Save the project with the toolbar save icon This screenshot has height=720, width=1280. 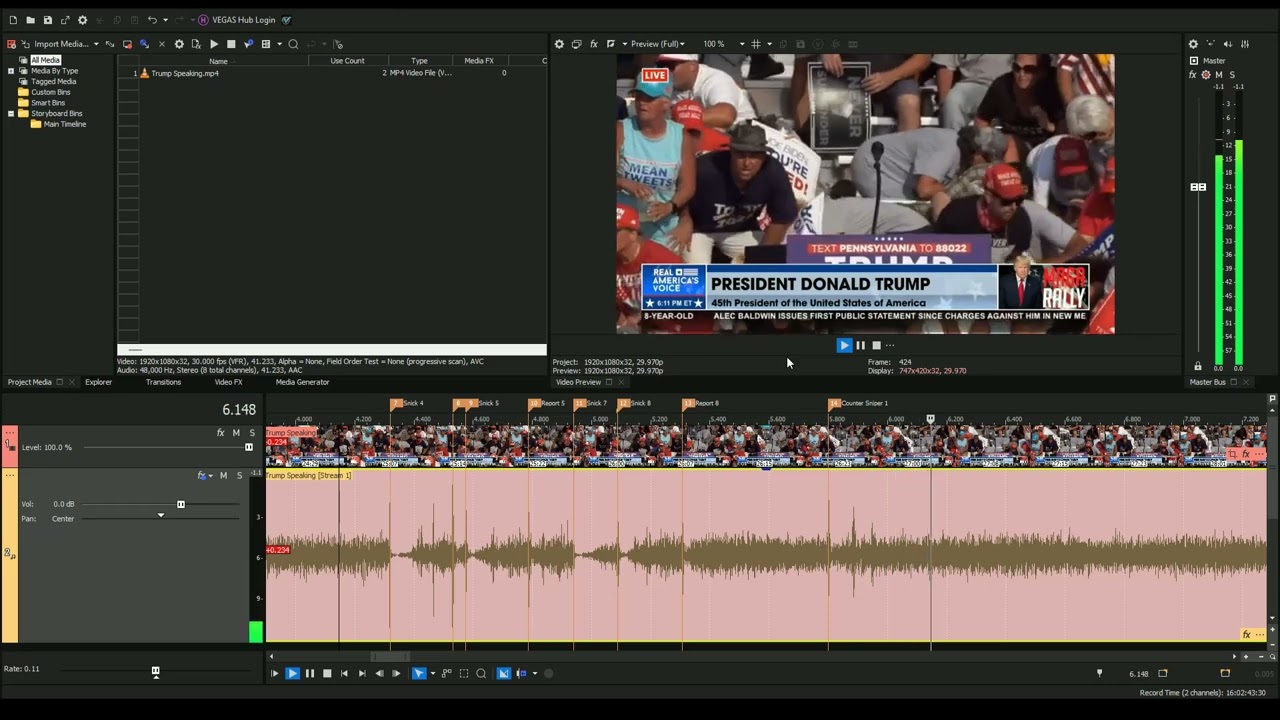point(47,20)
